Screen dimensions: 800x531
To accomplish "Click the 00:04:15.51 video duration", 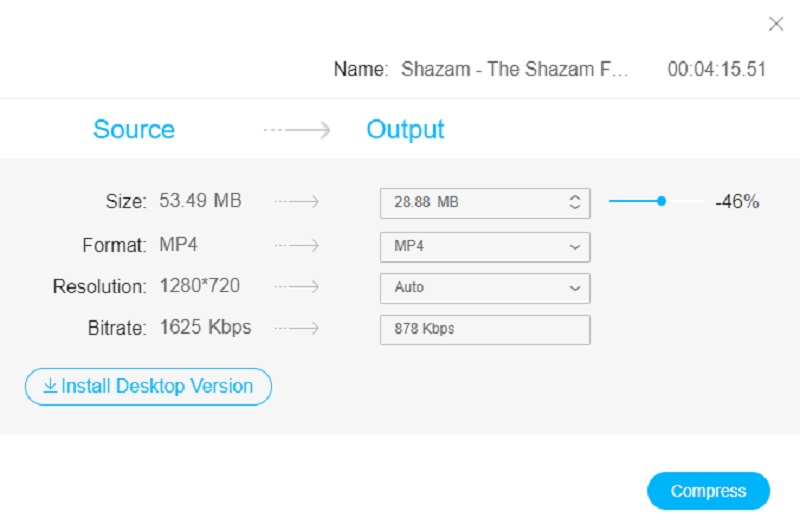I will 716,70.
